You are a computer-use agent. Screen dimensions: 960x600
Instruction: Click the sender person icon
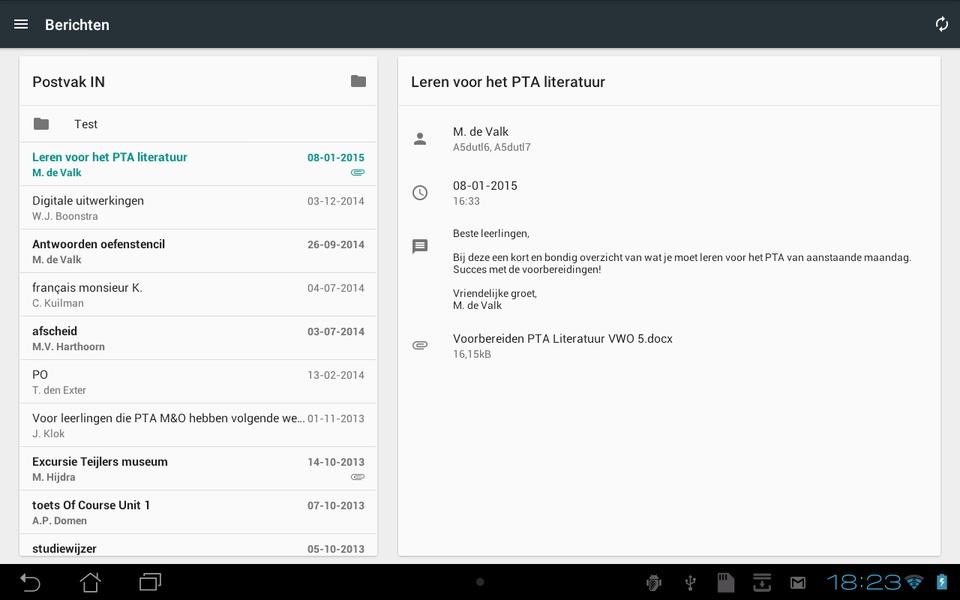tap(420, 139)
